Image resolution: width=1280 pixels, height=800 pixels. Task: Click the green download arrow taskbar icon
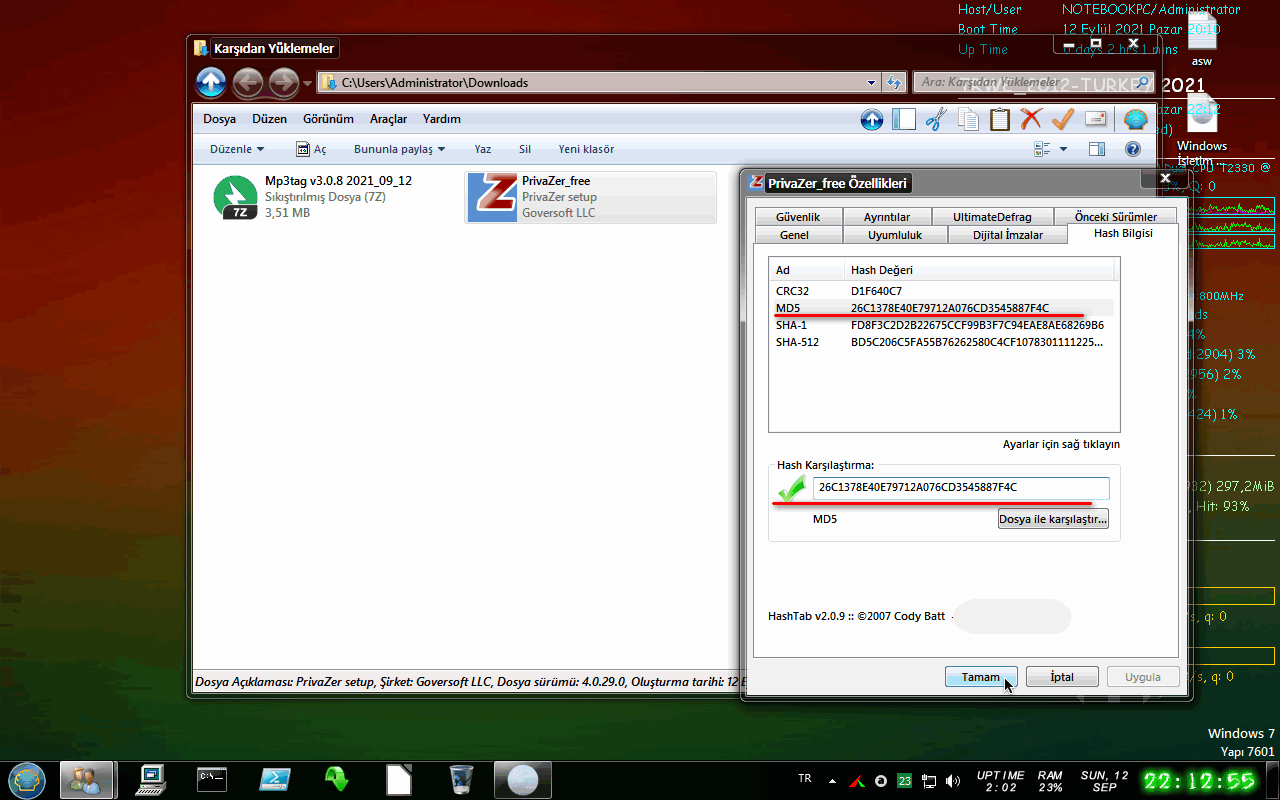(x=337, y=779)
